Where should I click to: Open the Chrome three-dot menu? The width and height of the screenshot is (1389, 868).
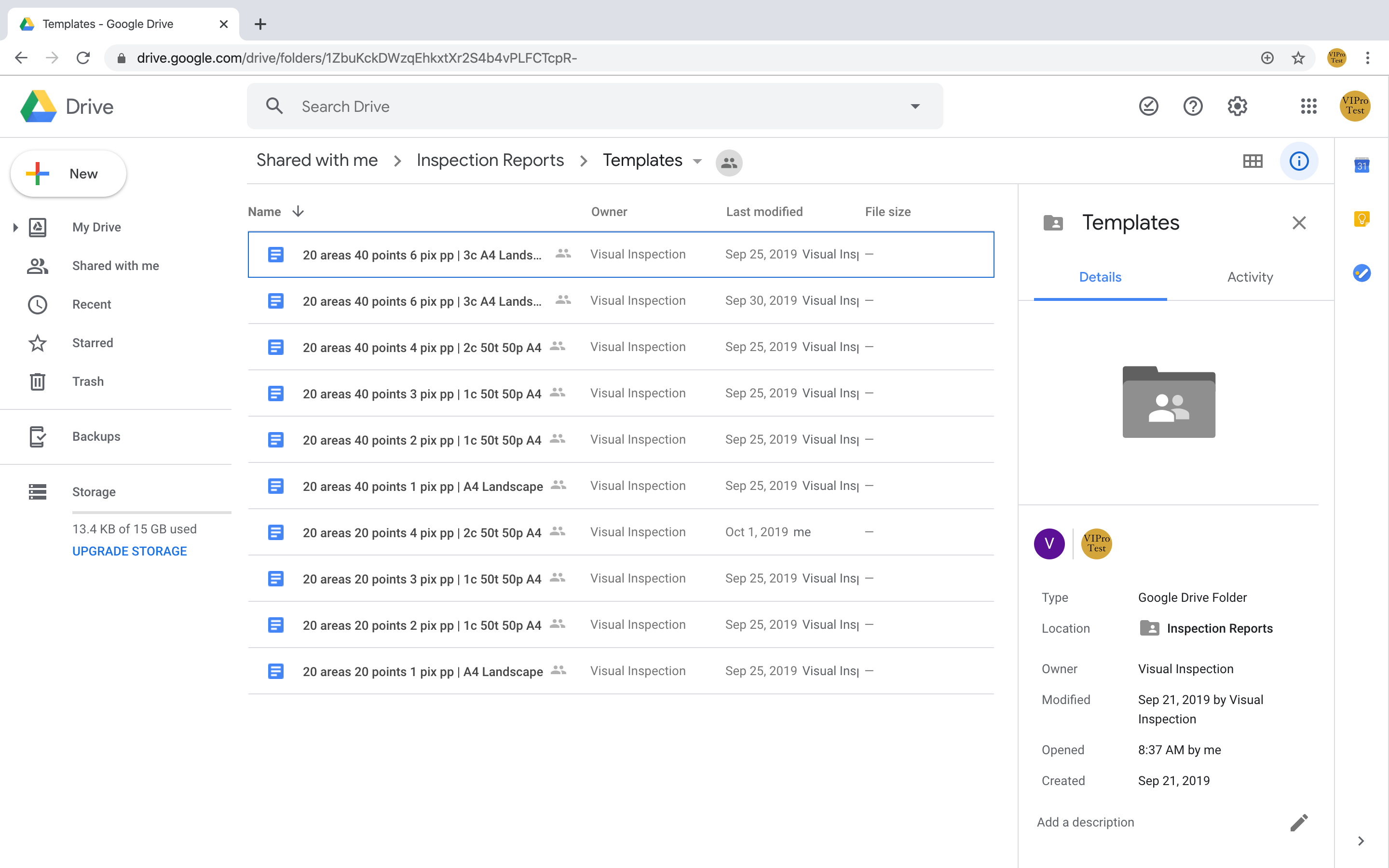1368,58
